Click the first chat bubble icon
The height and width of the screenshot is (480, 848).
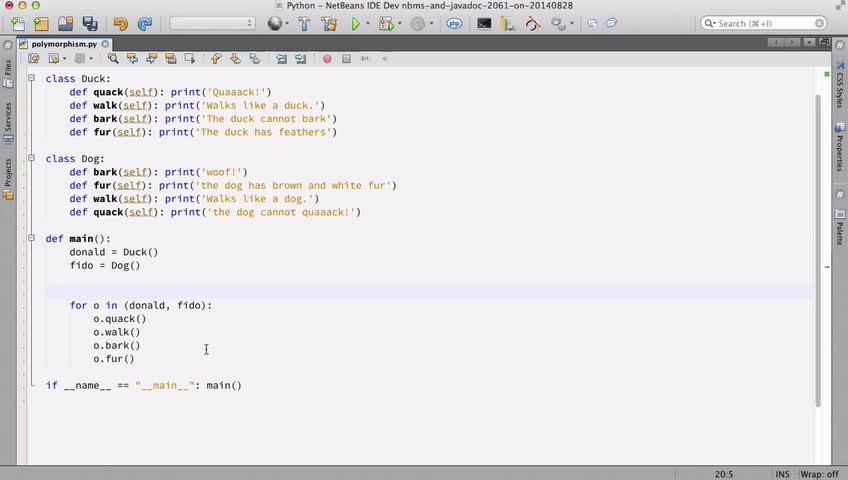coord(592,23)
